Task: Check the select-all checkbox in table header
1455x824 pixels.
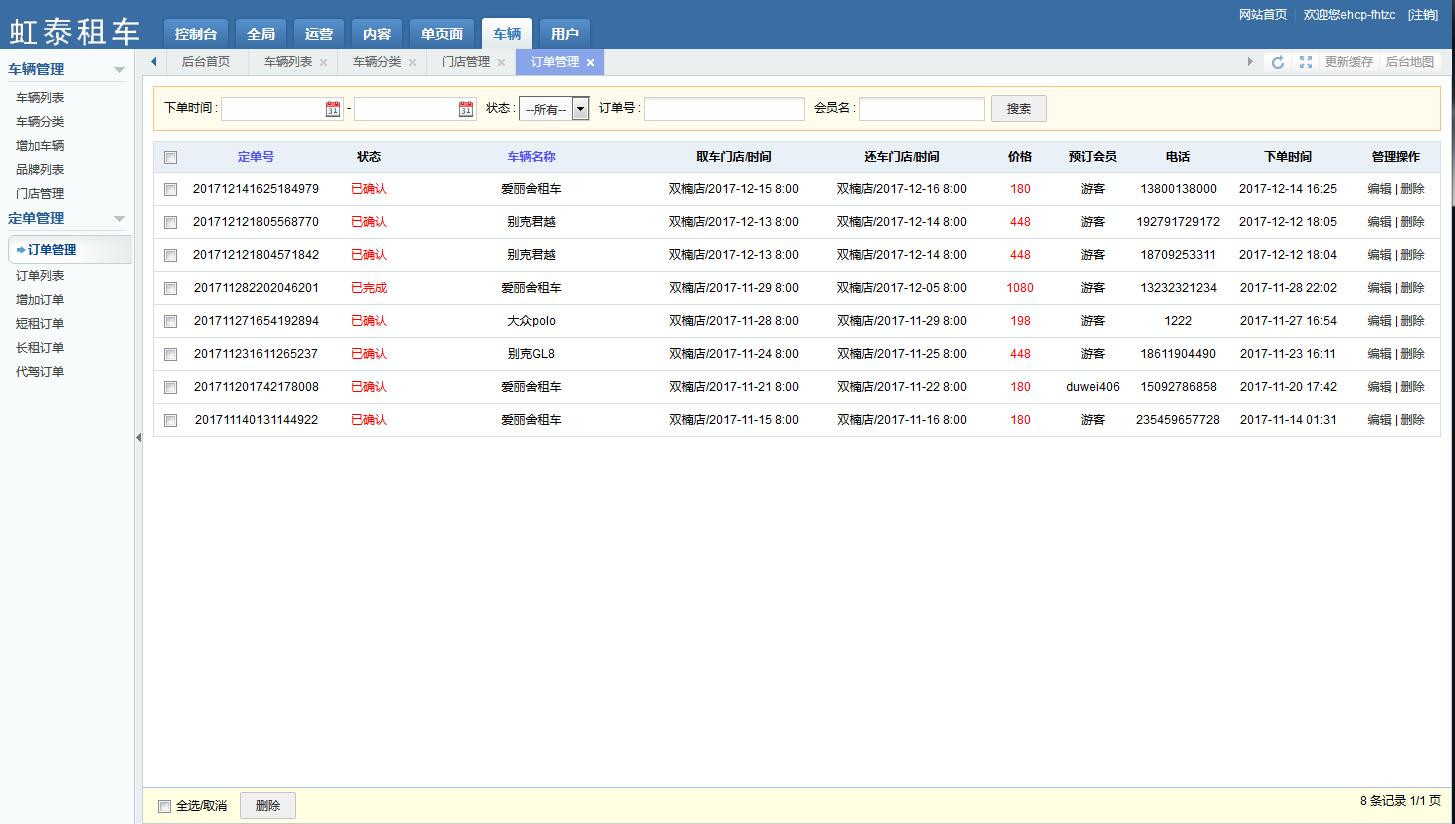Action: [170, 157]
